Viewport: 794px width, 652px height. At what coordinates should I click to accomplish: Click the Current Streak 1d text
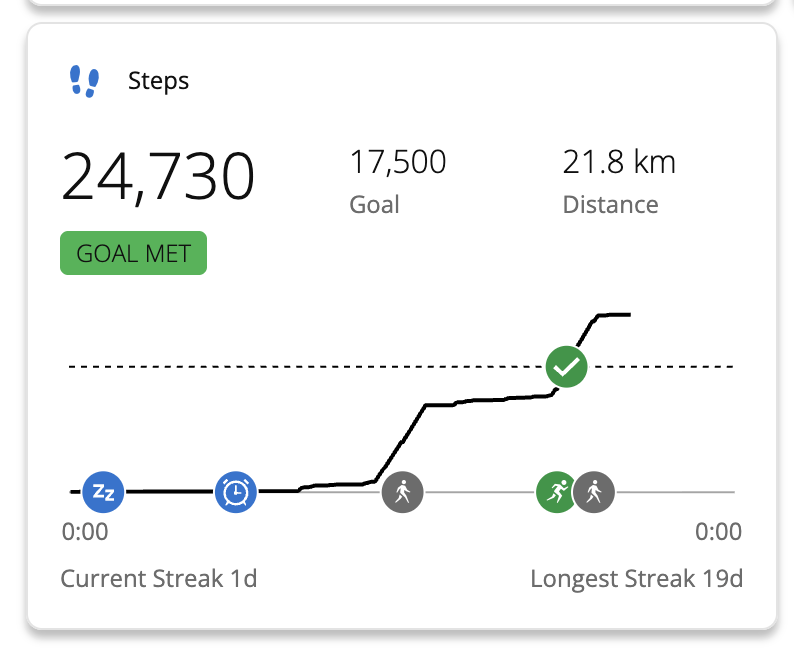(158, 578)
